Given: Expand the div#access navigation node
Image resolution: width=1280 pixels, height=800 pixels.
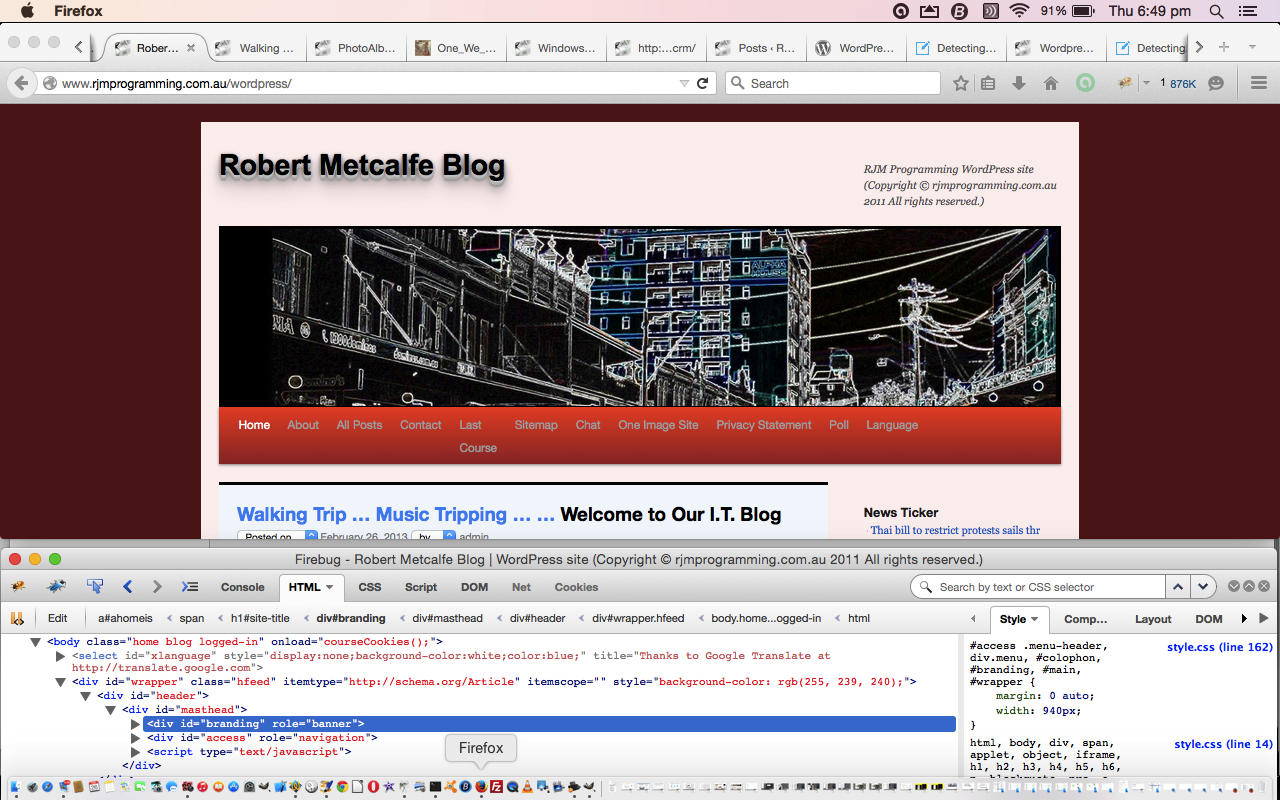Looking at the screenshot, I should 136,737.
